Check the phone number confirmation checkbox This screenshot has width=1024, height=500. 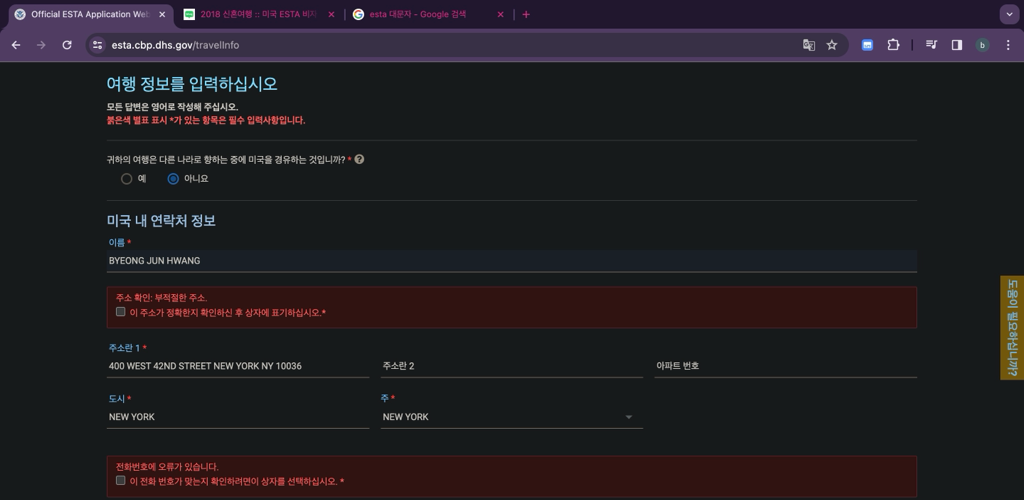(x=121, y=481)
